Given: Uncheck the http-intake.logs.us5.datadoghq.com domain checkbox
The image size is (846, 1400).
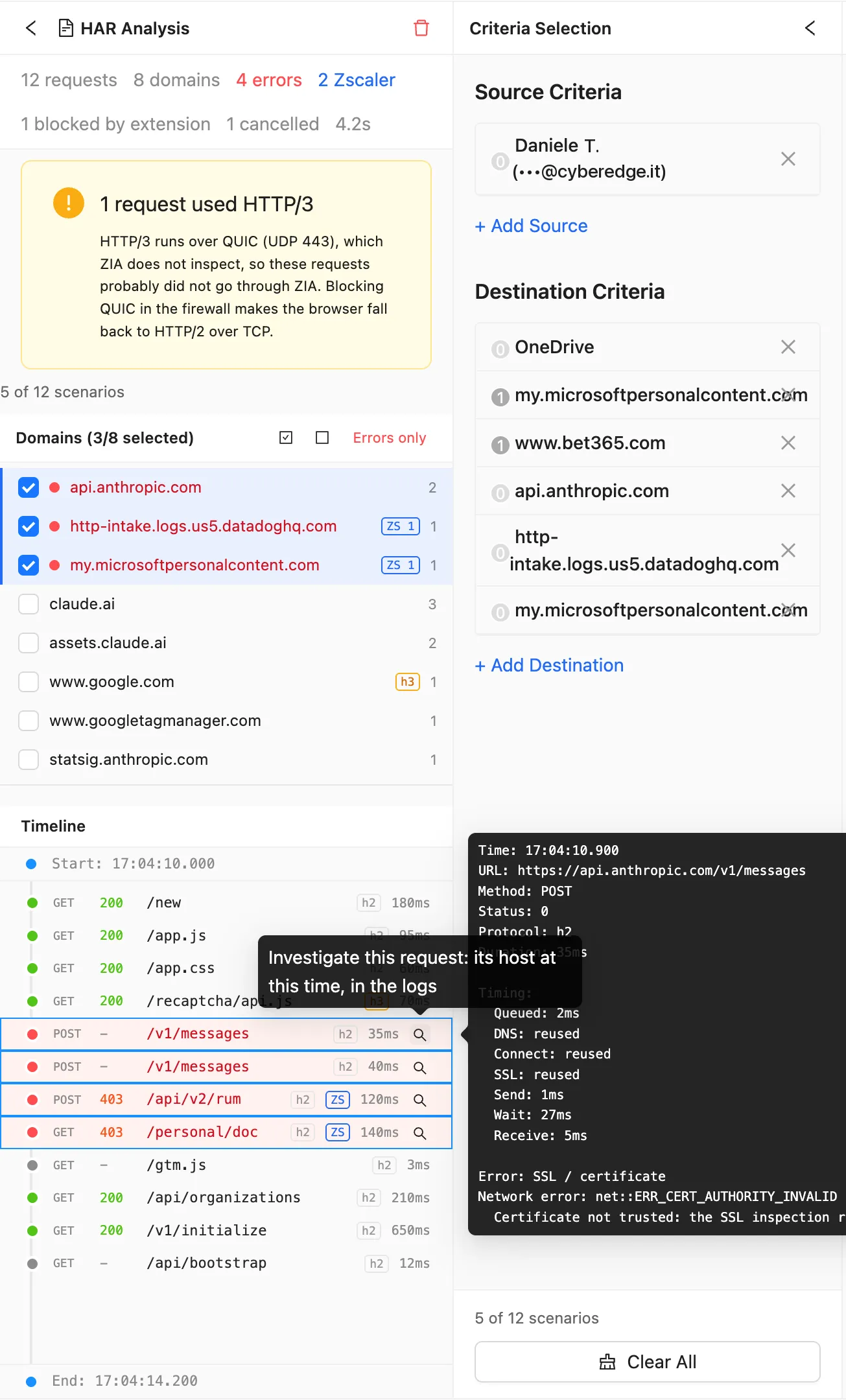Looking at the screenshot, I should (x=29, y=526).
